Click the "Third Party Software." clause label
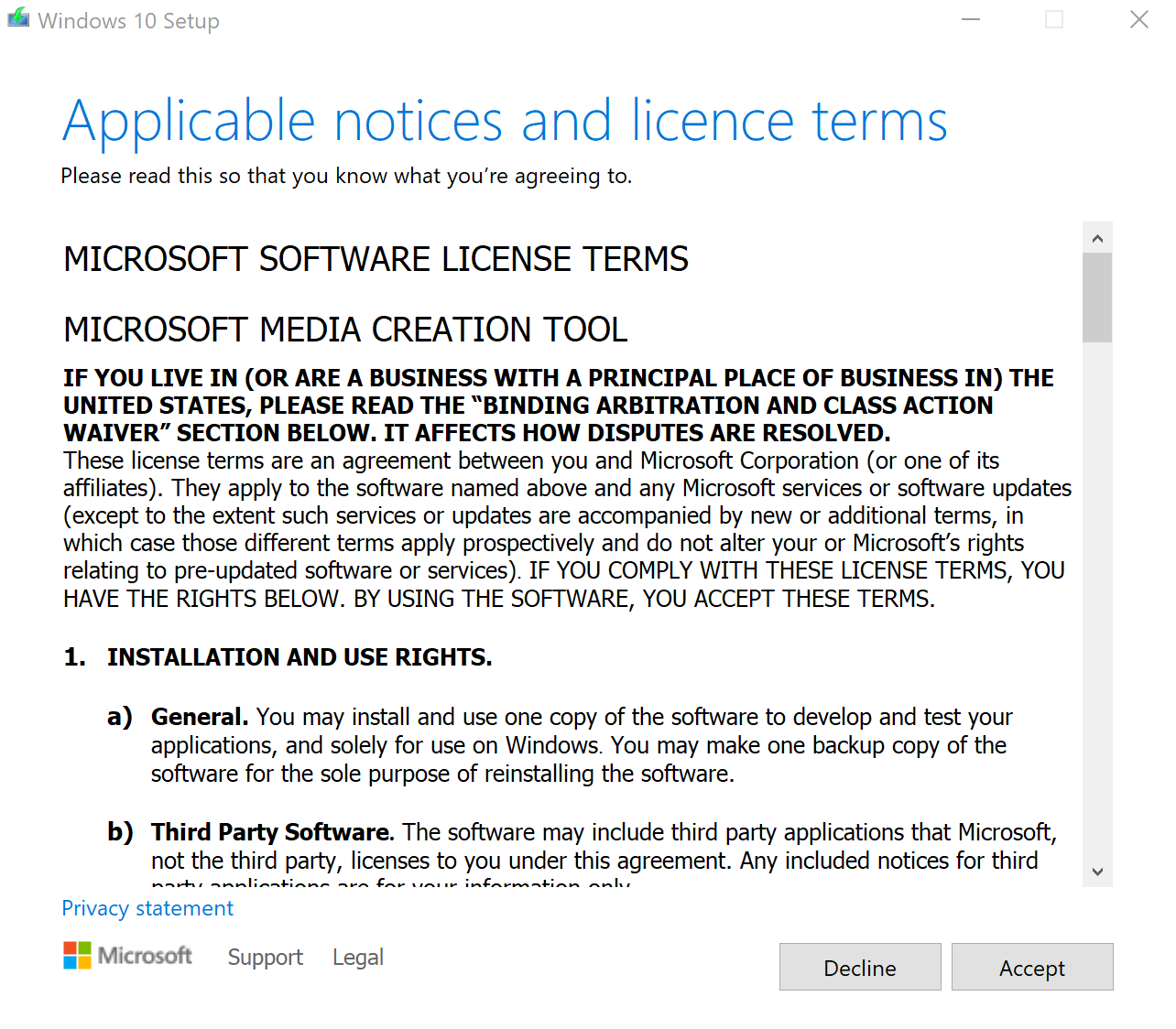 pos(273,832)
